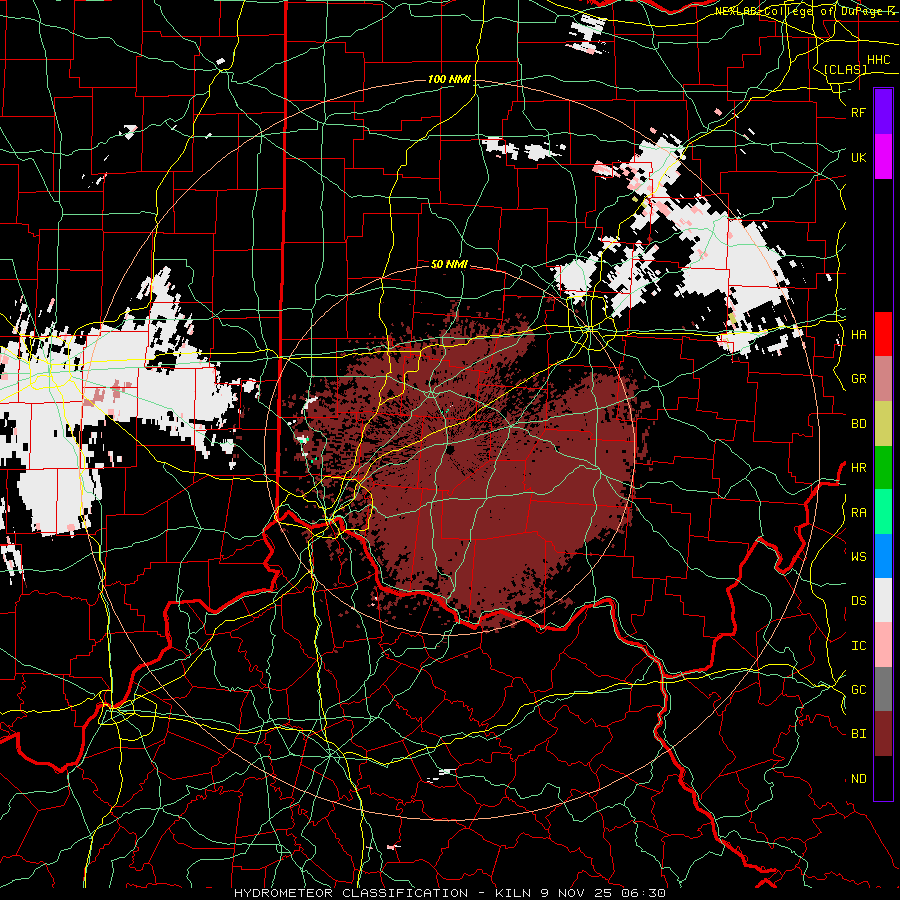Click the GC legend label
Image resolution: width=900 pixels, height=900 pixels.
pos(858,690)
